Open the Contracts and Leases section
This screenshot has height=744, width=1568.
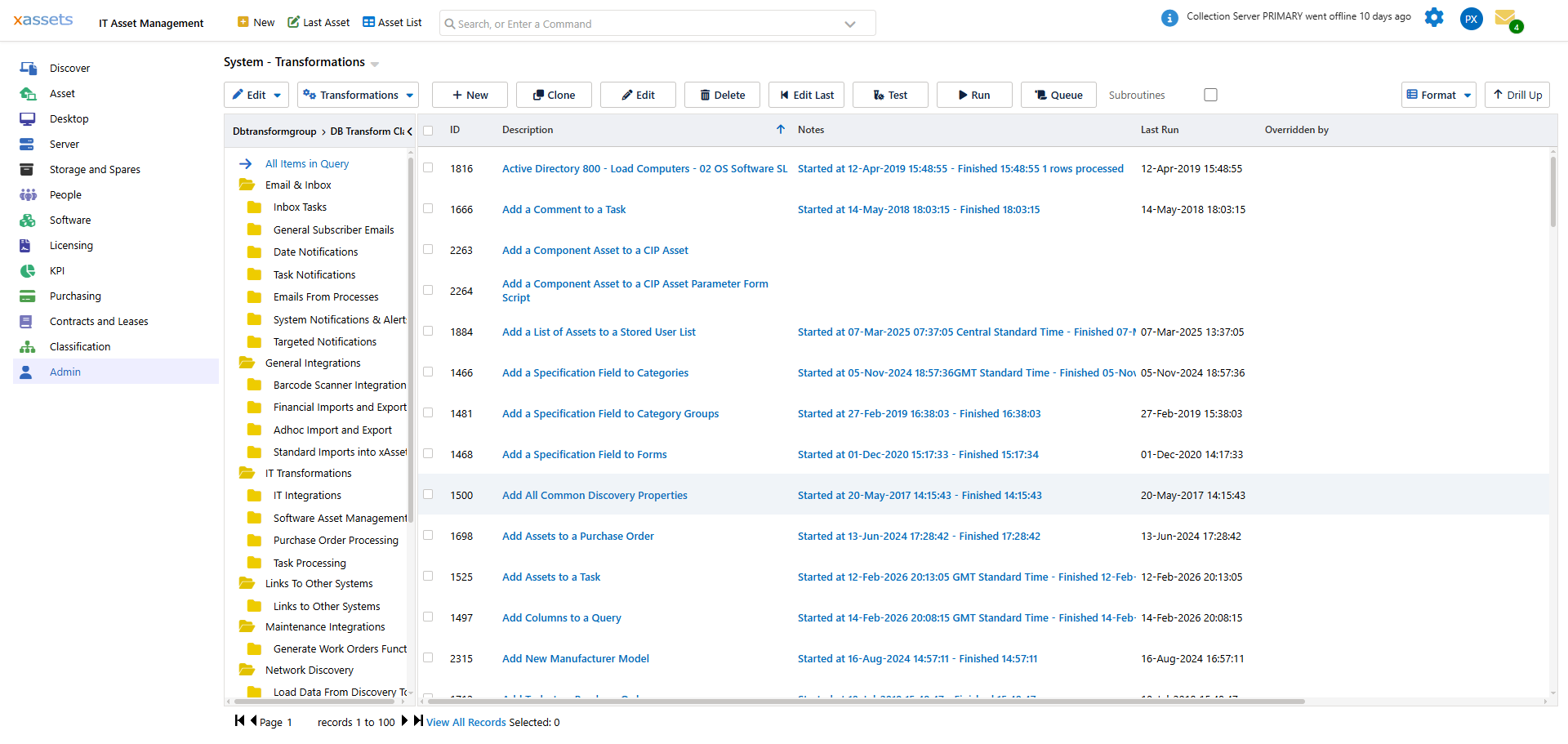pos(100,321)
